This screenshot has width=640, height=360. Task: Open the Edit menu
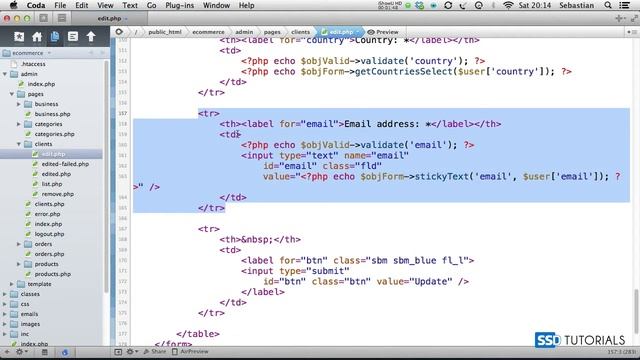click(82, 5)
